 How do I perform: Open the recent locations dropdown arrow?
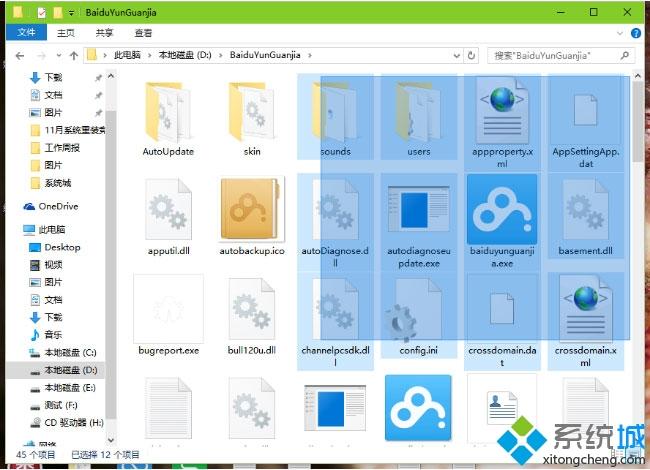pos(58,56)
